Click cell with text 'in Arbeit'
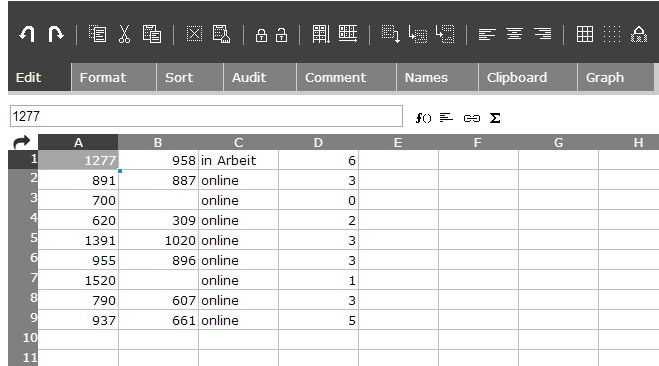This screenshot has width=659, height=366. 238,160
